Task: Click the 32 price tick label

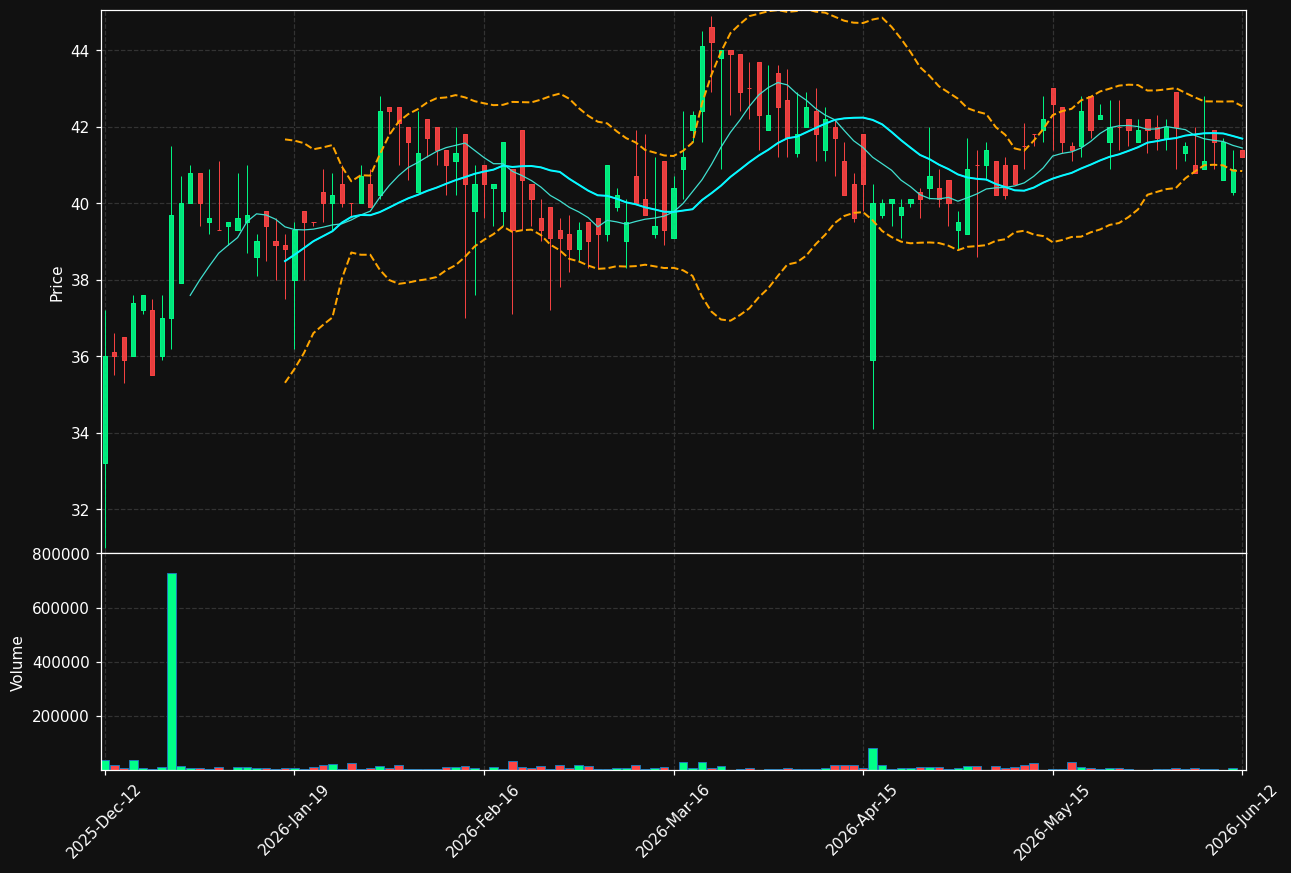Action: (81, 510)
